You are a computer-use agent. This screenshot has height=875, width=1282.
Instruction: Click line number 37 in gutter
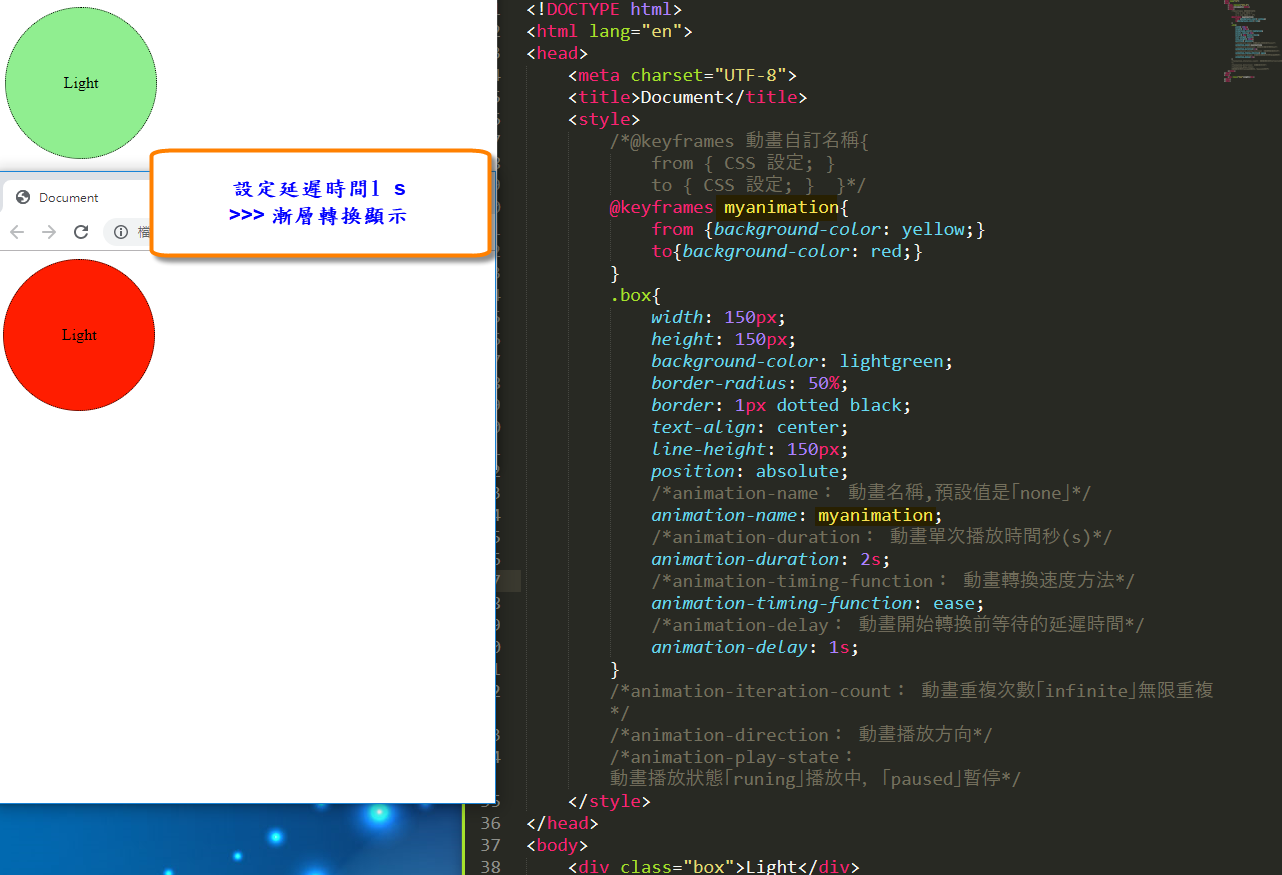coord(490,845)
